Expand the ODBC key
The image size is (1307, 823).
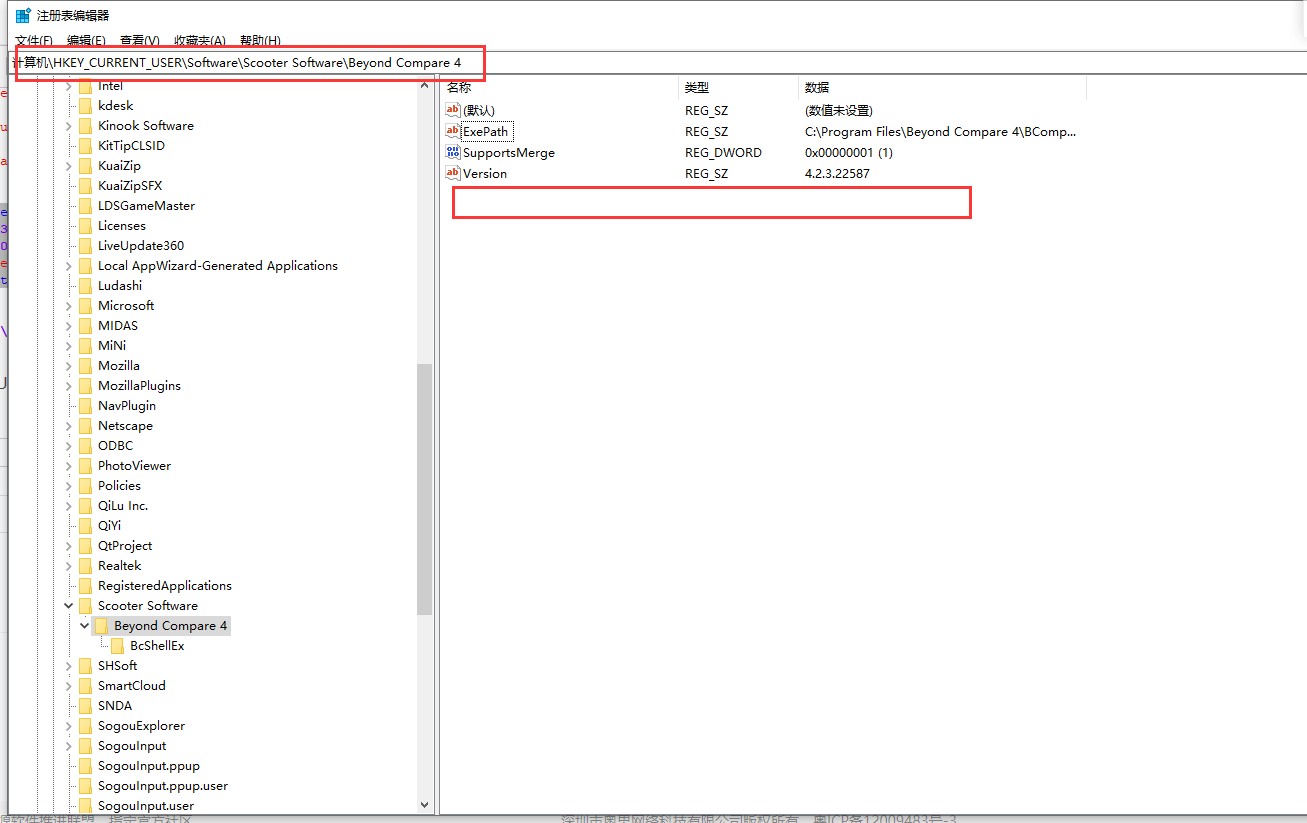[x=69, y=446]
